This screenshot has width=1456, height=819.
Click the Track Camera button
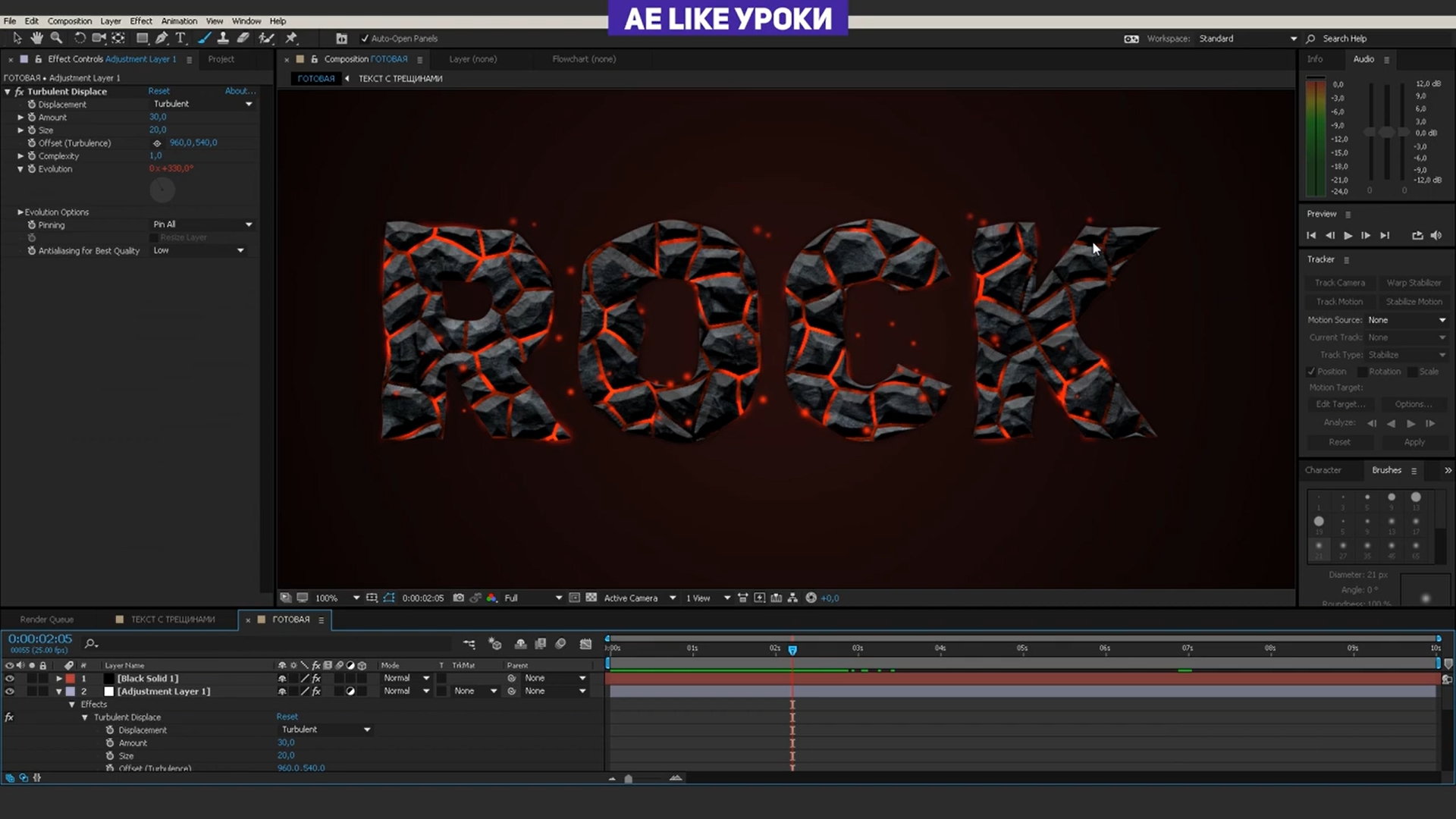[x=1339, y=283]
